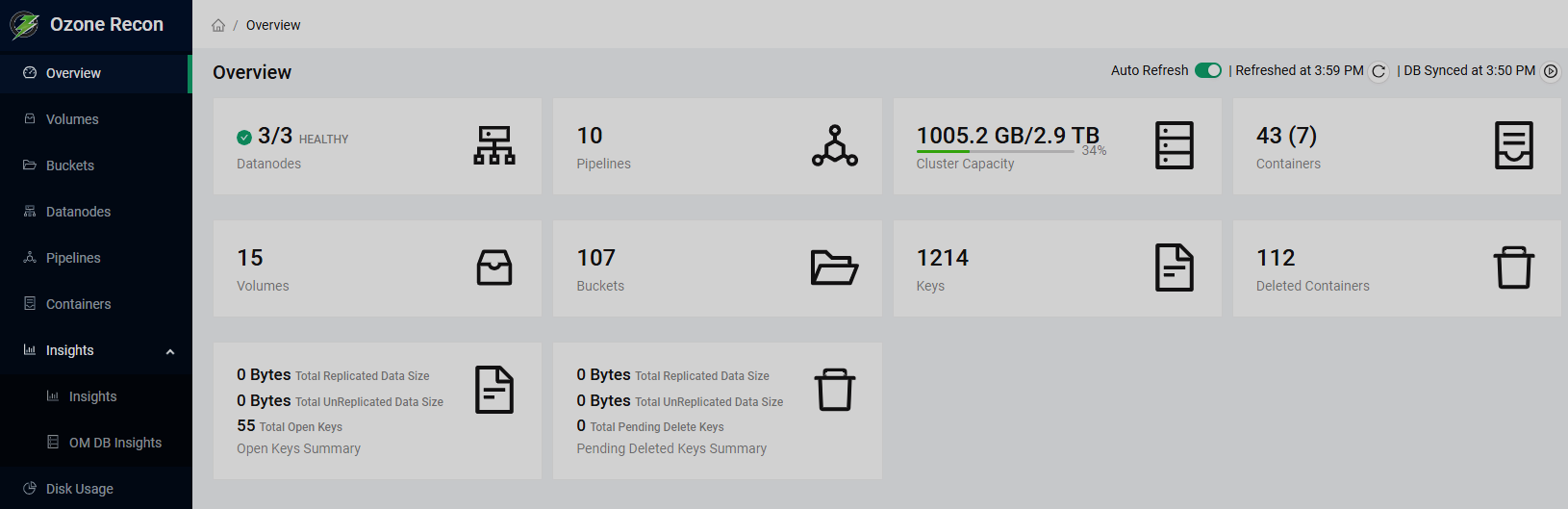Image resolution: width=1568 pixels, height=509 pixels.
Task: Open the 15 Volumes card
Action: click(x=377, y=268)
